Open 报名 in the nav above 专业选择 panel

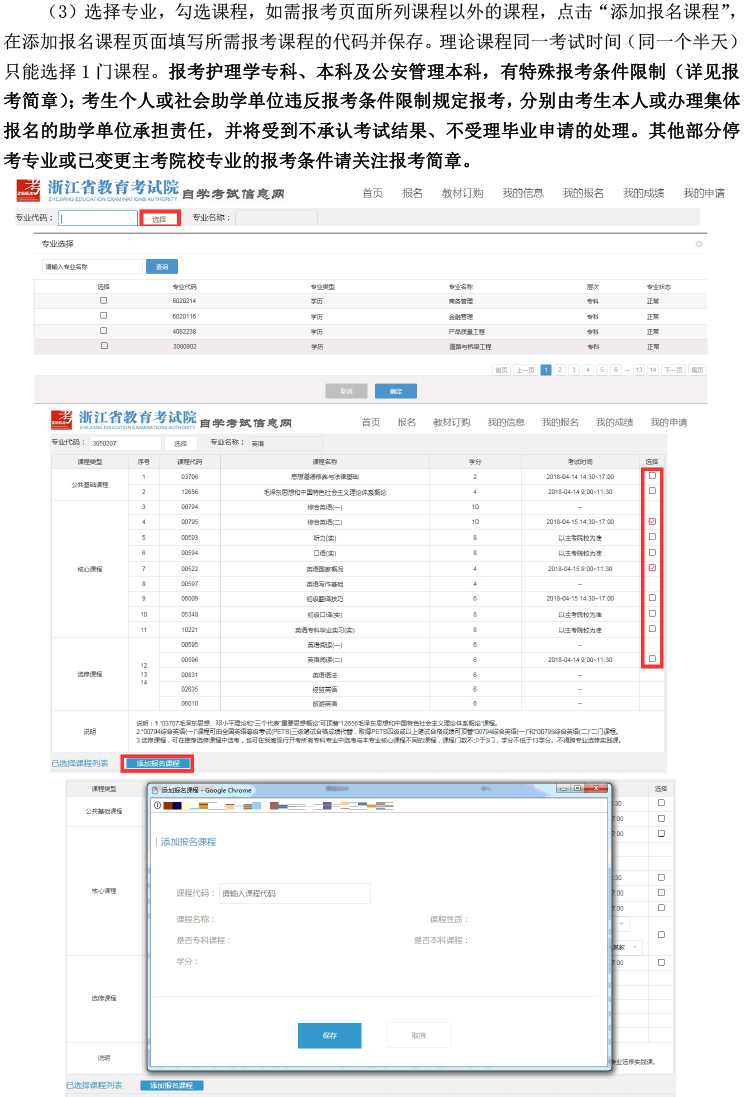(x=412, y=193)
